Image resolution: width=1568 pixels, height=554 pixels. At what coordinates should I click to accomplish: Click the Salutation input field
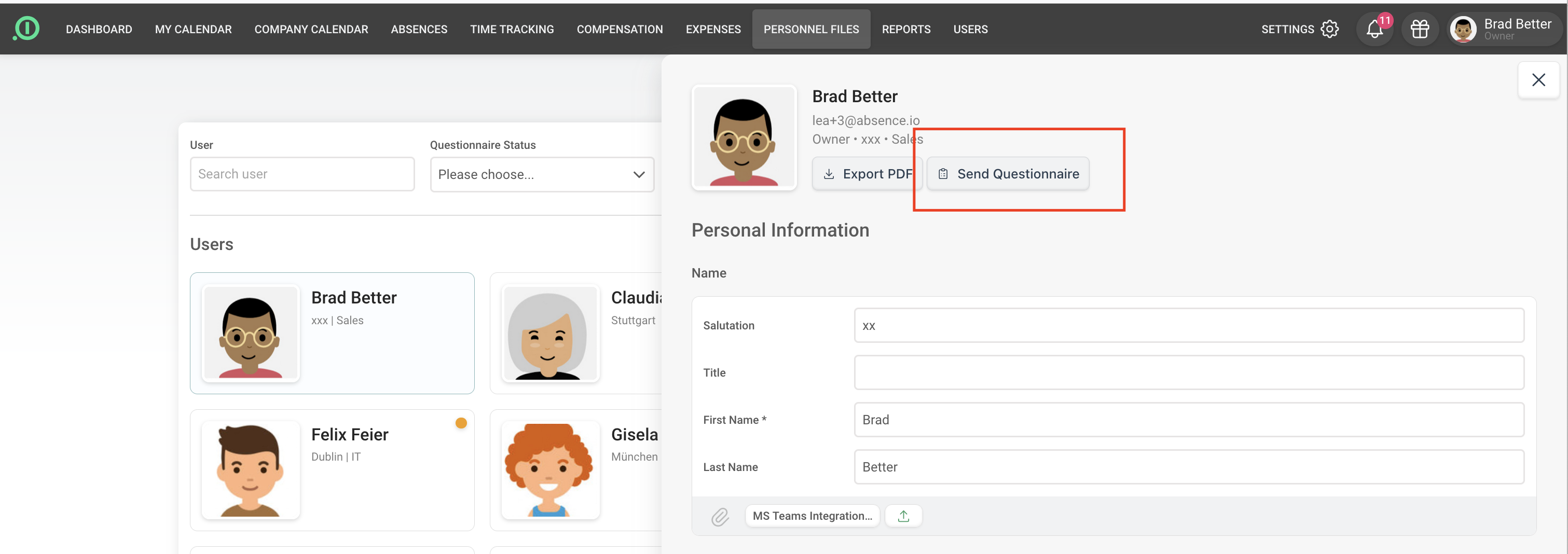click(x=1188, y=326)
